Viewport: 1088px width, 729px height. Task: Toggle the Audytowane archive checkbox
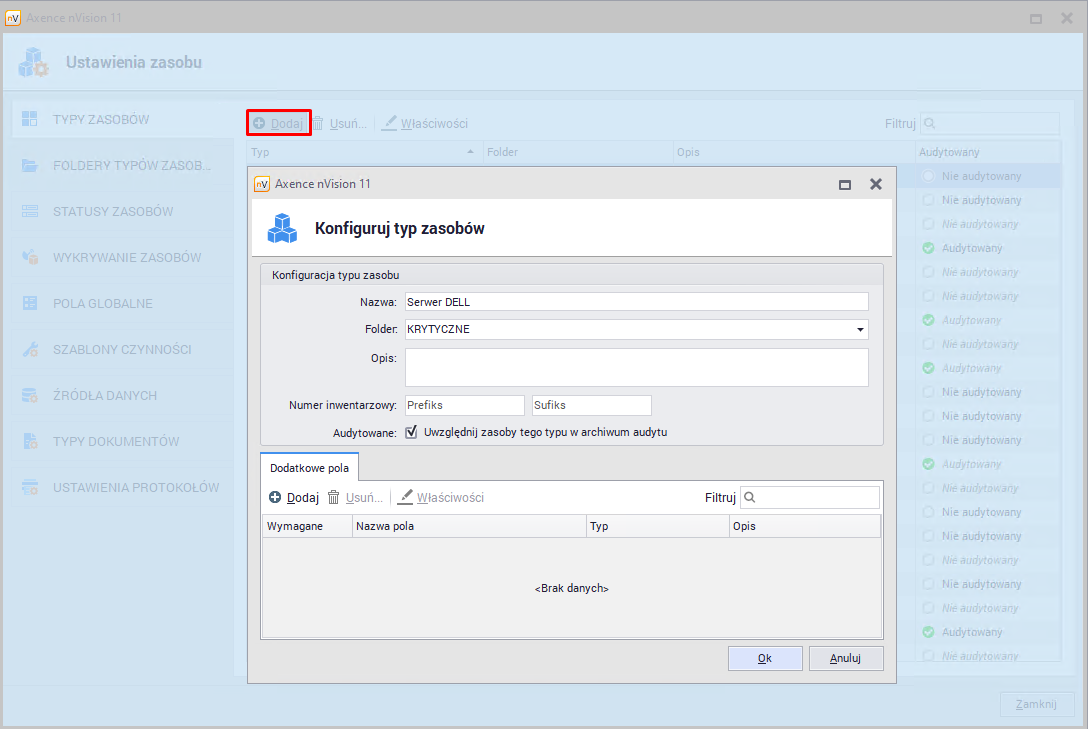411,433
